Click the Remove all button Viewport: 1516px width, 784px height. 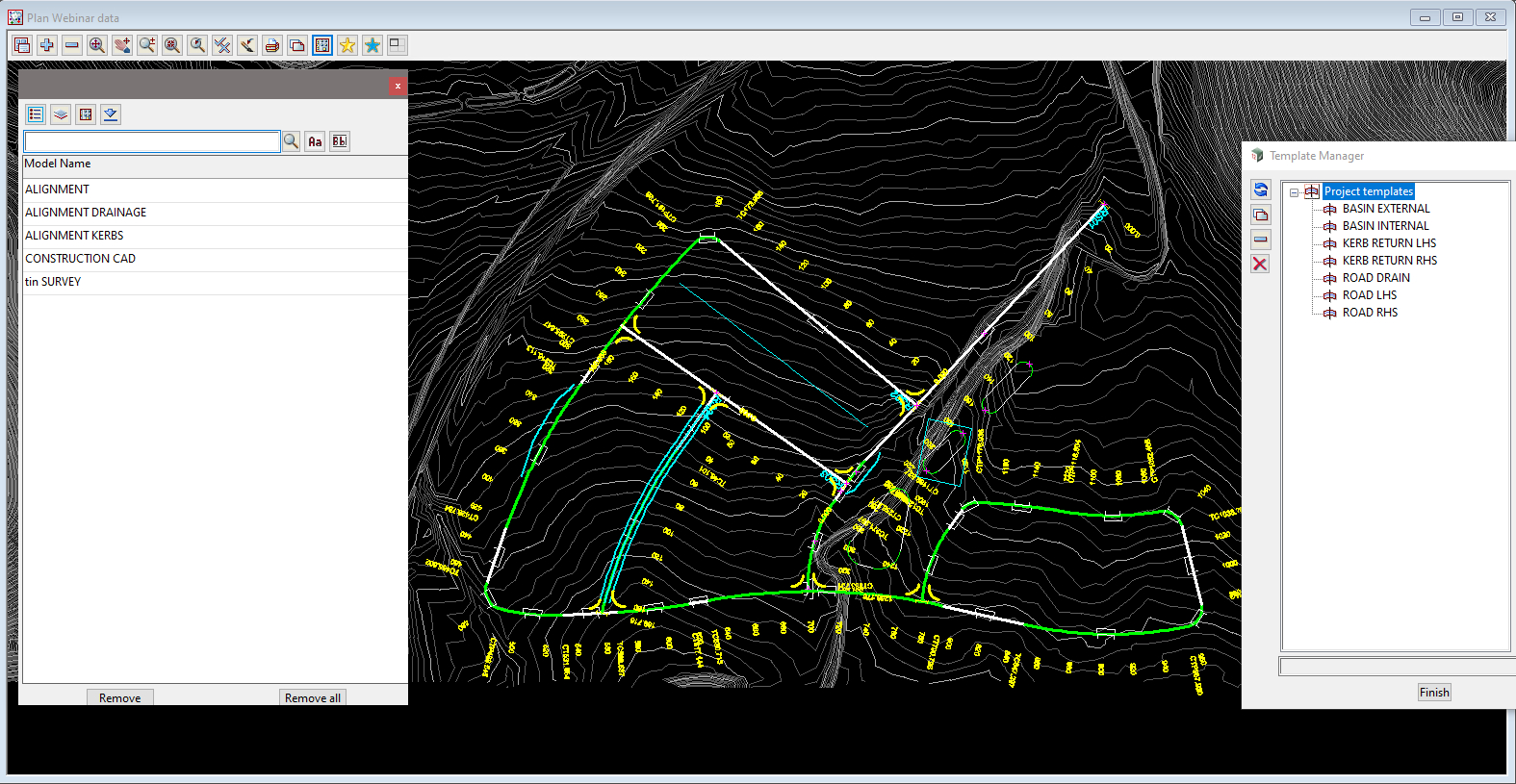point(312,697)
